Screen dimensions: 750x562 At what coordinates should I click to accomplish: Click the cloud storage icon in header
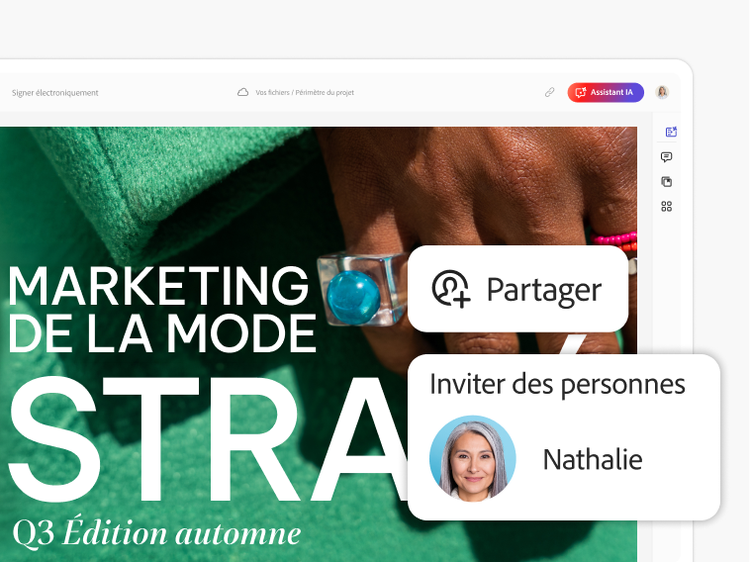coord(243,92)
